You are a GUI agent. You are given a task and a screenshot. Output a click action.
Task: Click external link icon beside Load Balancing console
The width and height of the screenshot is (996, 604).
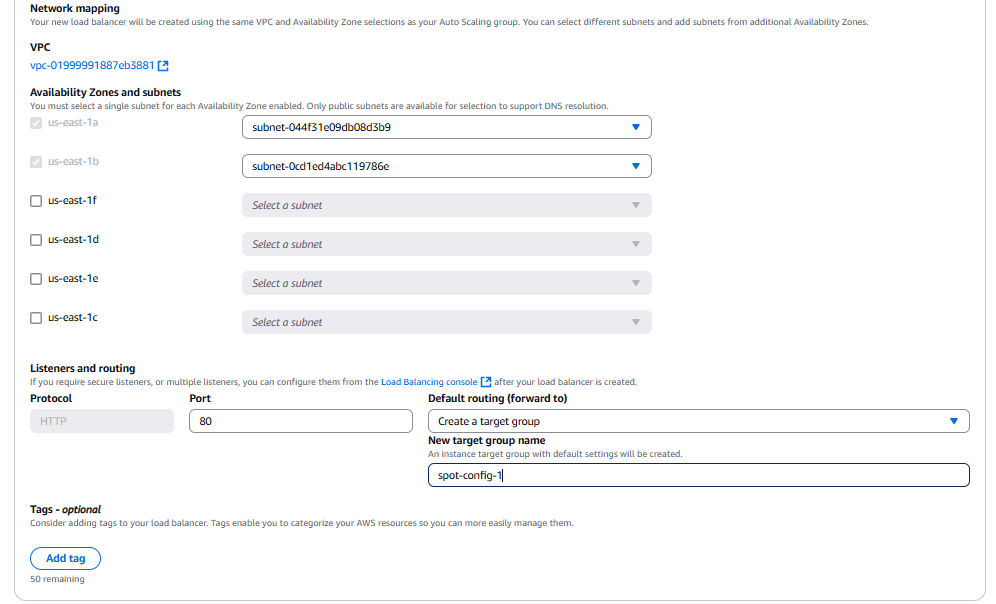coord(486,382)
